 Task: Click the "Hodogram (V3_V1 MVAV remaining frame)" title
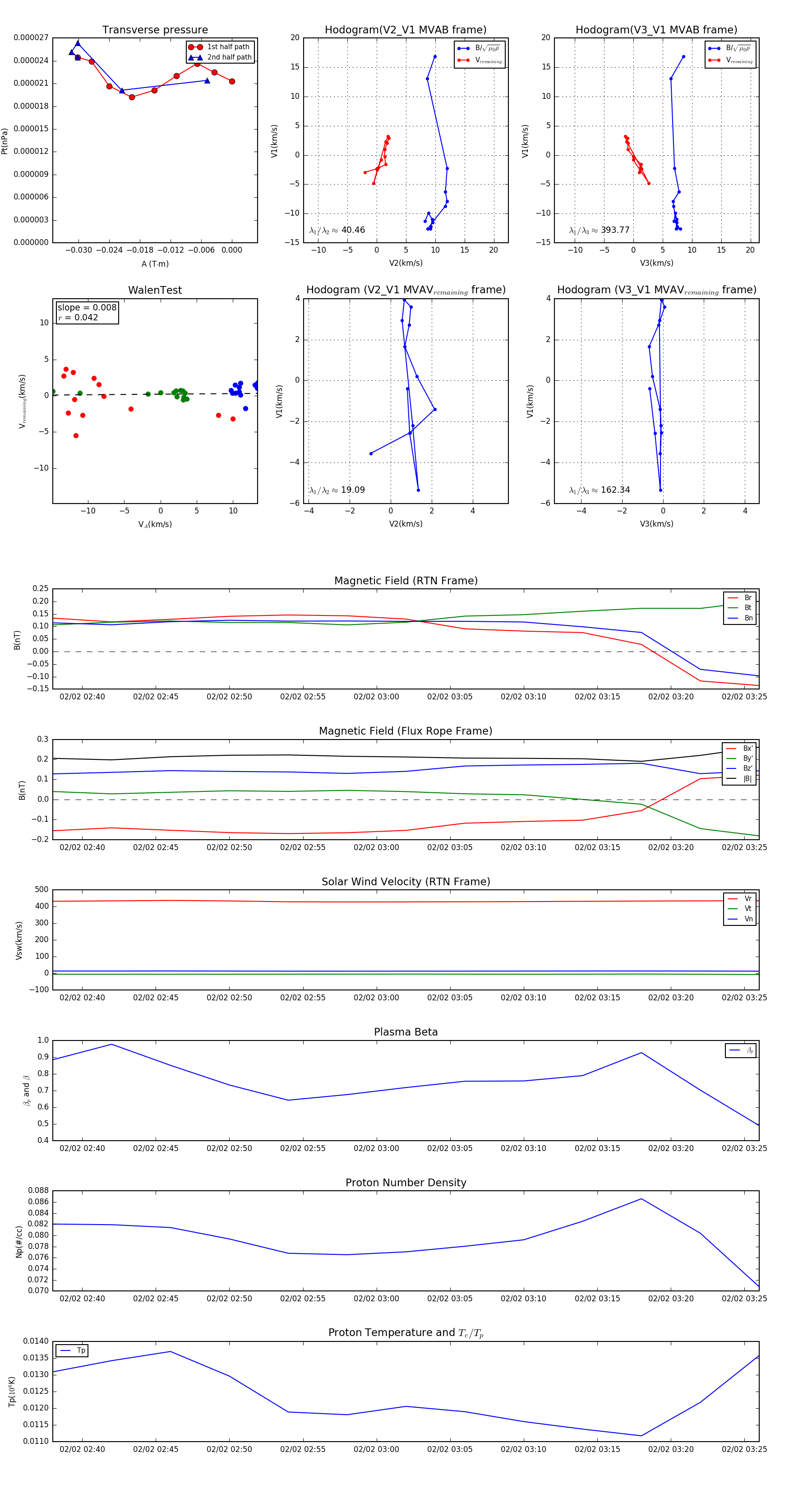pos(656,290)
